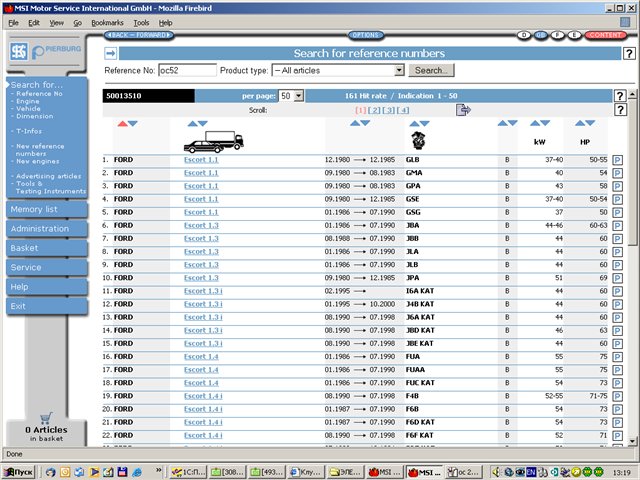The height and width of the screenshot is (480, 640).
Task: Sort HP column descending
Action: 590,123
